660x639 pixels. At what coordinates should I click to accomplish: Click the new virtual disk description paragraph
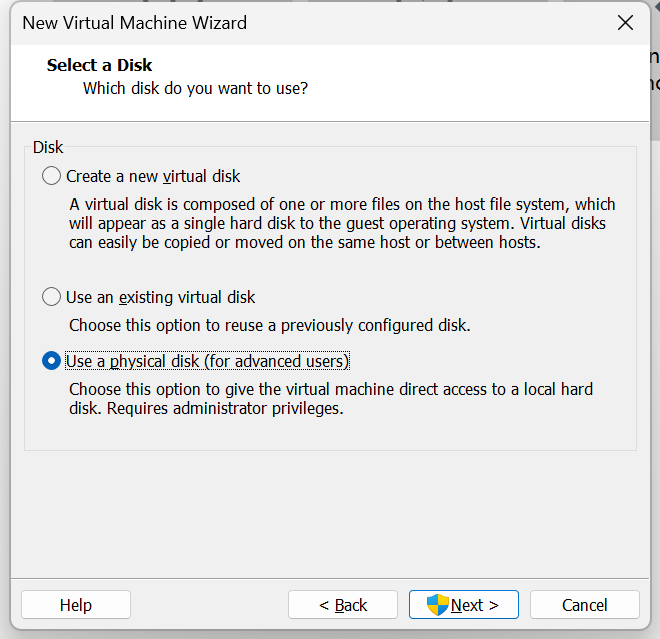[x=340, y=223]
